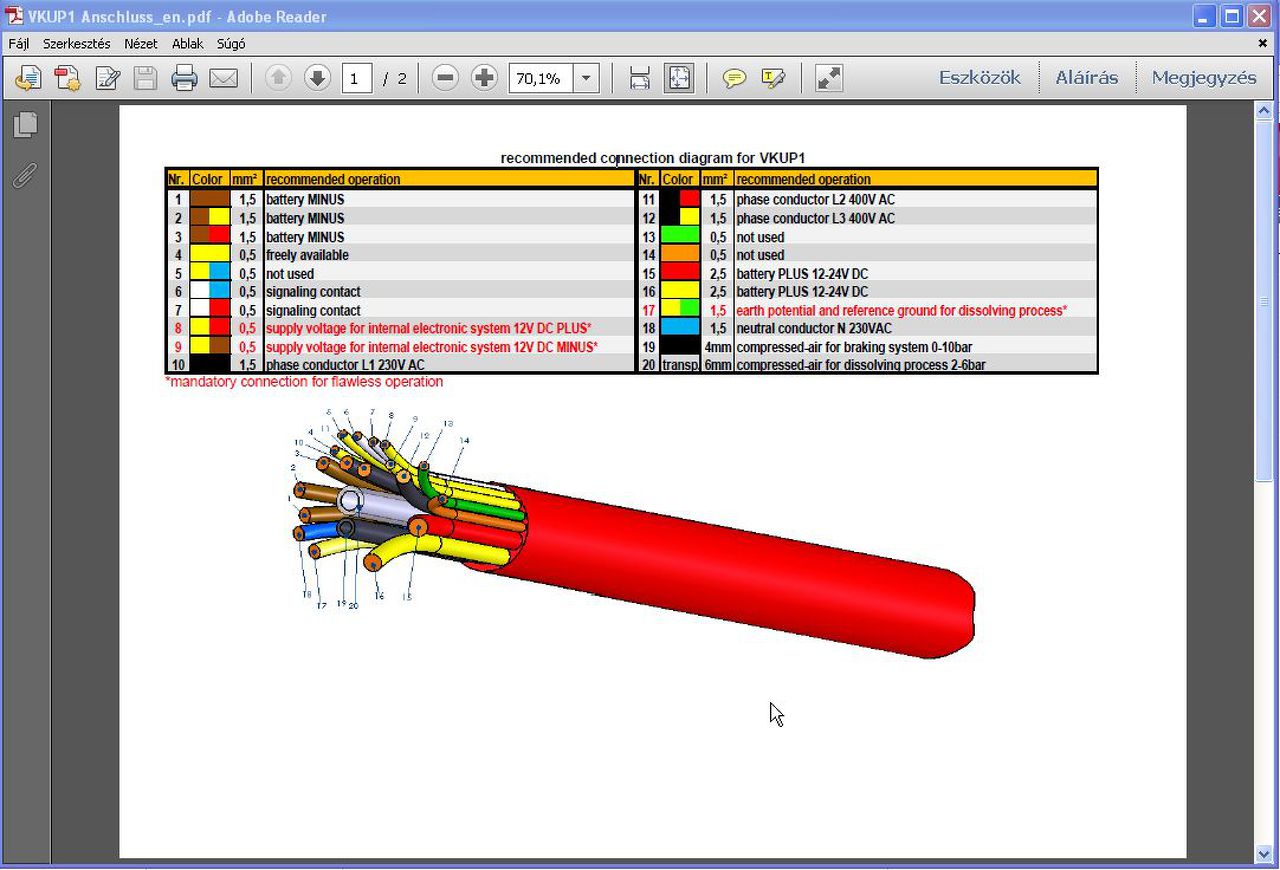The height and width of the screenshot is (870, 1280).
Task: Open the Súgó menu
Action: click(231, 44)
